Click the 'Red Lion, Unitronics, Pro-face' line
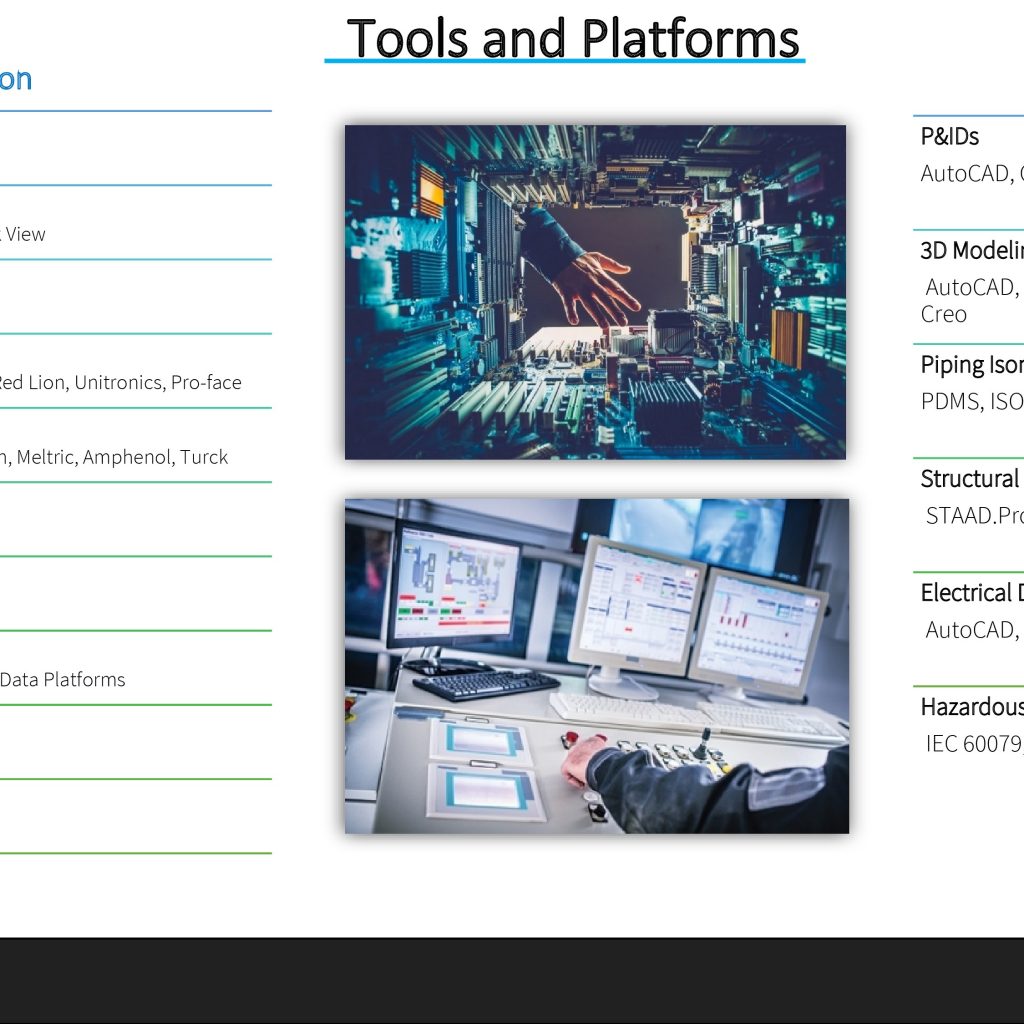This screenshot has width=1024, height=1024. click(x=121, y=382)
